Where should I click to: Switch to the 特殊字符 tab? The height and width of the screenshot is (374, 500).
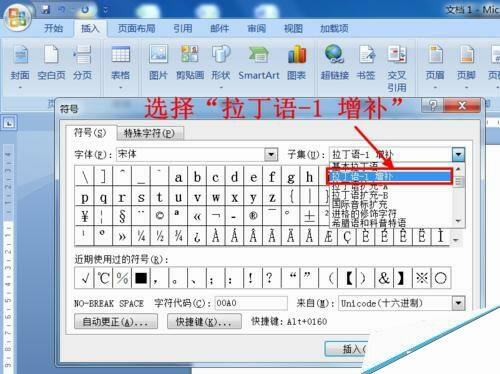pyautogui.click(x=150, y=134)
